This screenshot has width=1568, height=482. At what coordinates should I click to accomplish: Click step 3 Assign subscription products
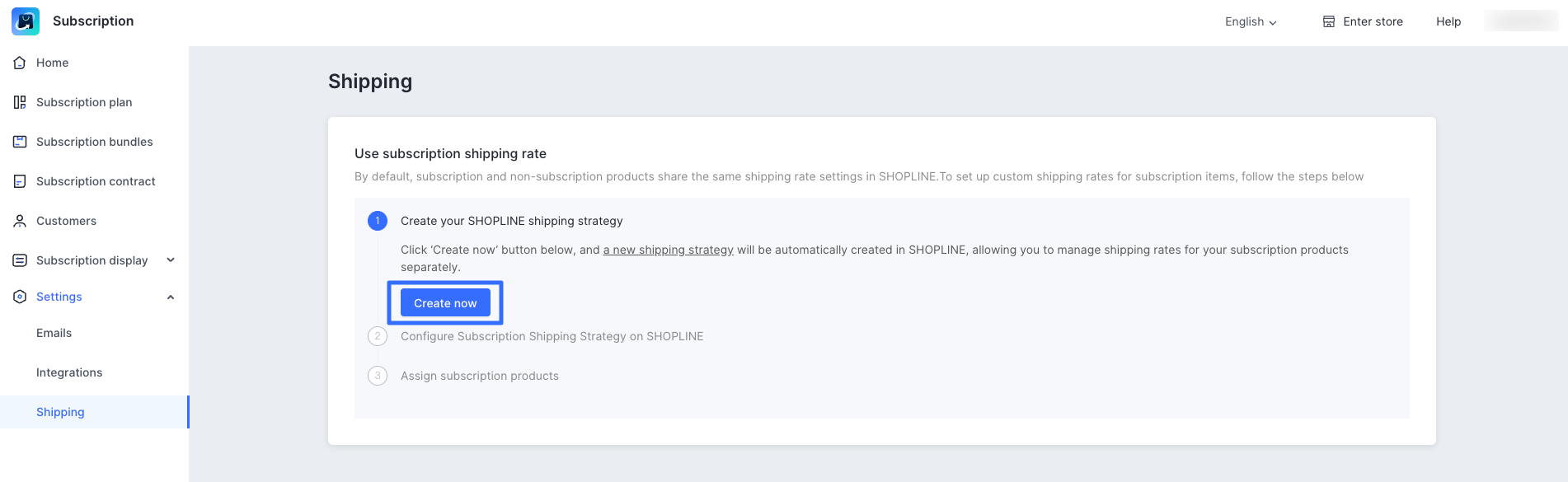click(479, 376)
